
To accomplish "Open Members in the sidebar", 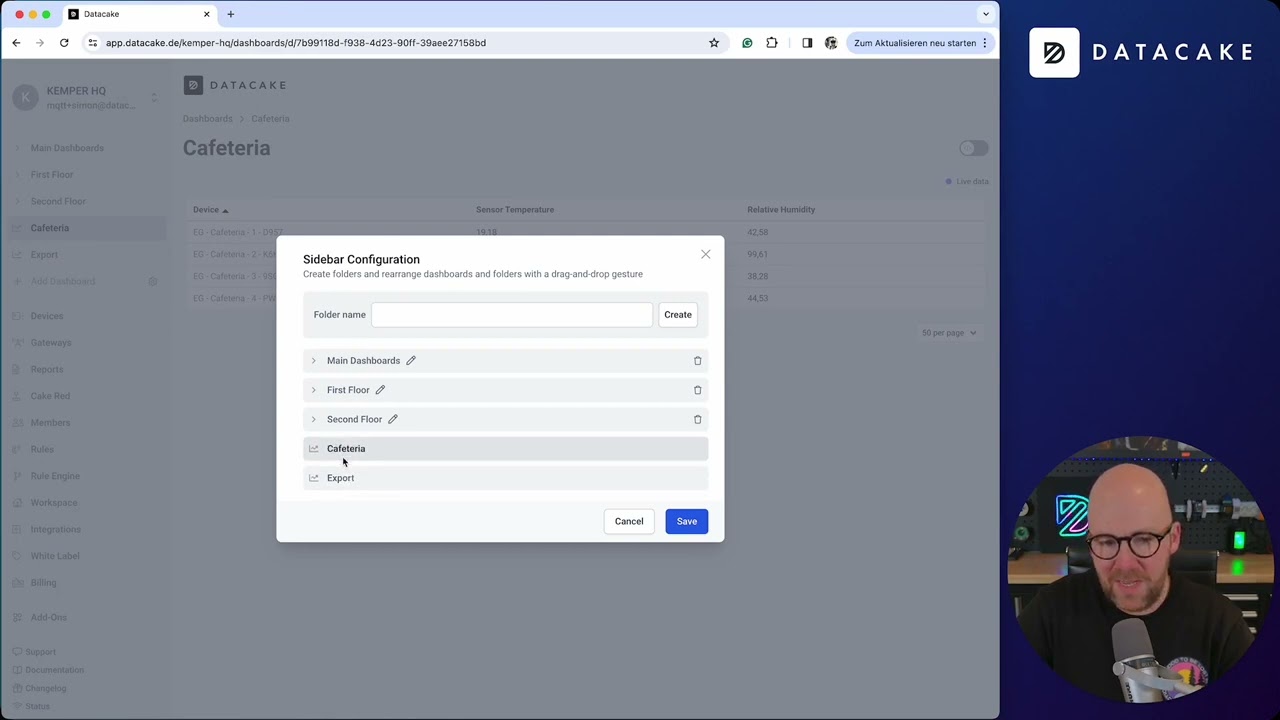I will point(50,423).
